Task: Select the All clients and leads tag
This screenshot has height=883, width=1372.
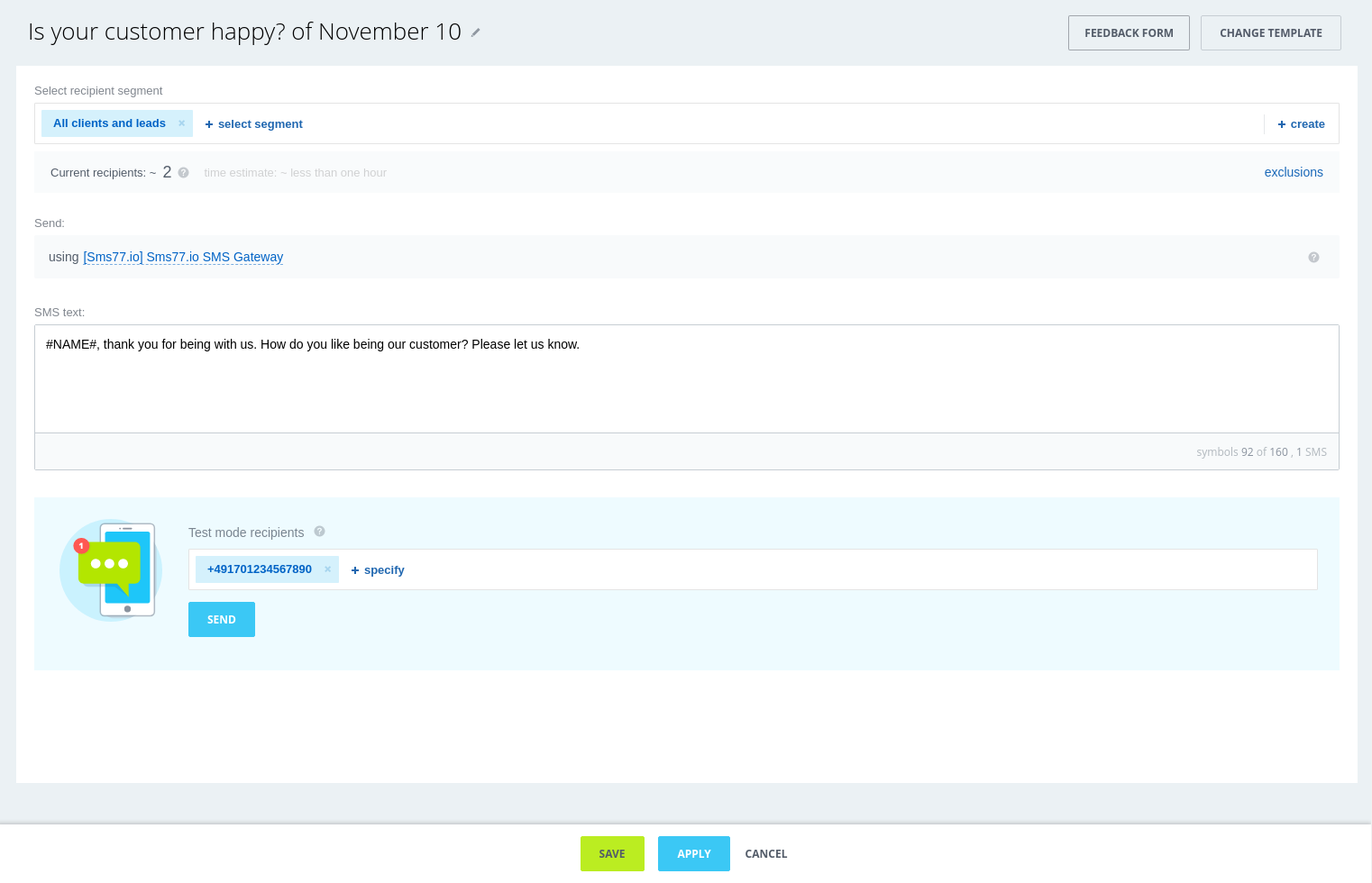Action: click(109, 123)
